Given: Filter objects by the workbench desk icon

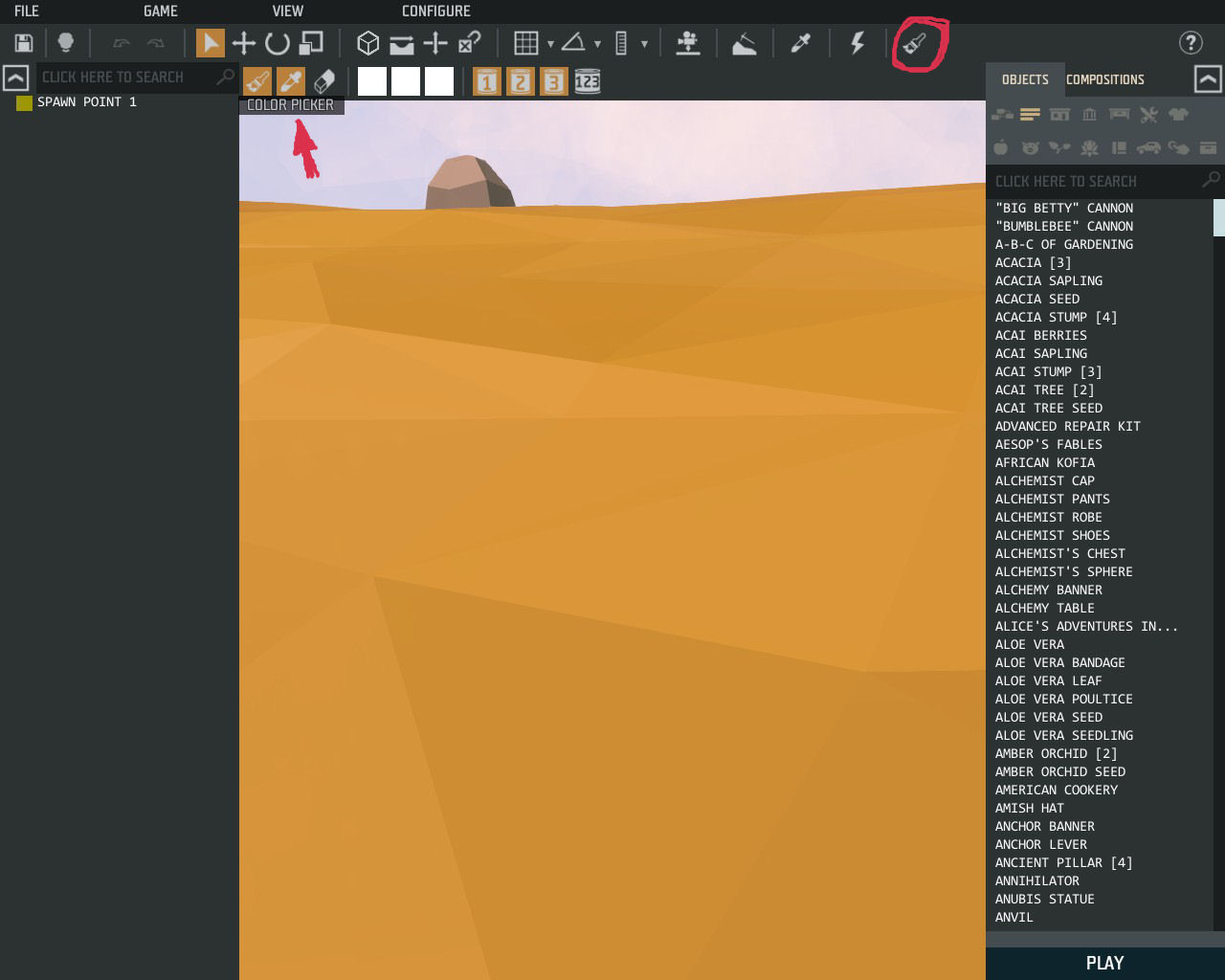Looking at the screenshot, I should coord(1119,115).
